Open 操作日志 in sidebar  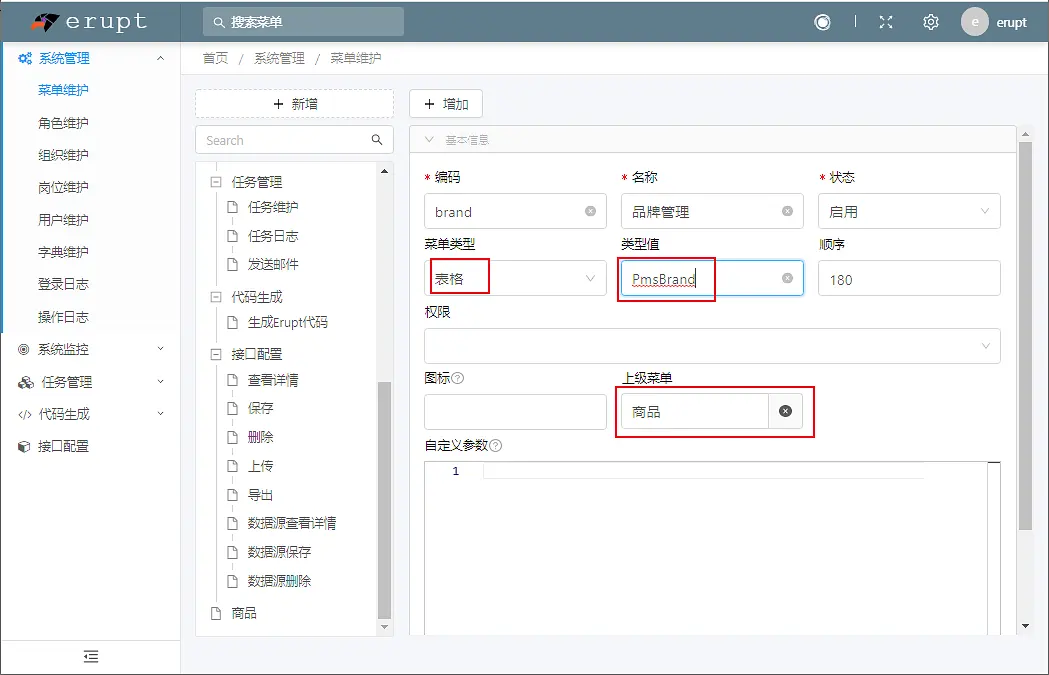[63, 317]
